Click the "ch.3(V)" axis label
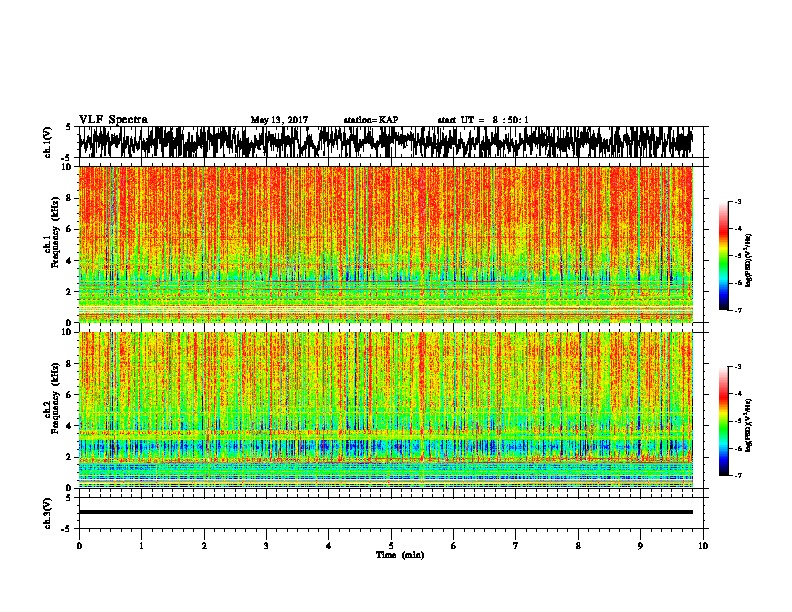The height and width of the screenshot is (612, 792). [48, 513]
